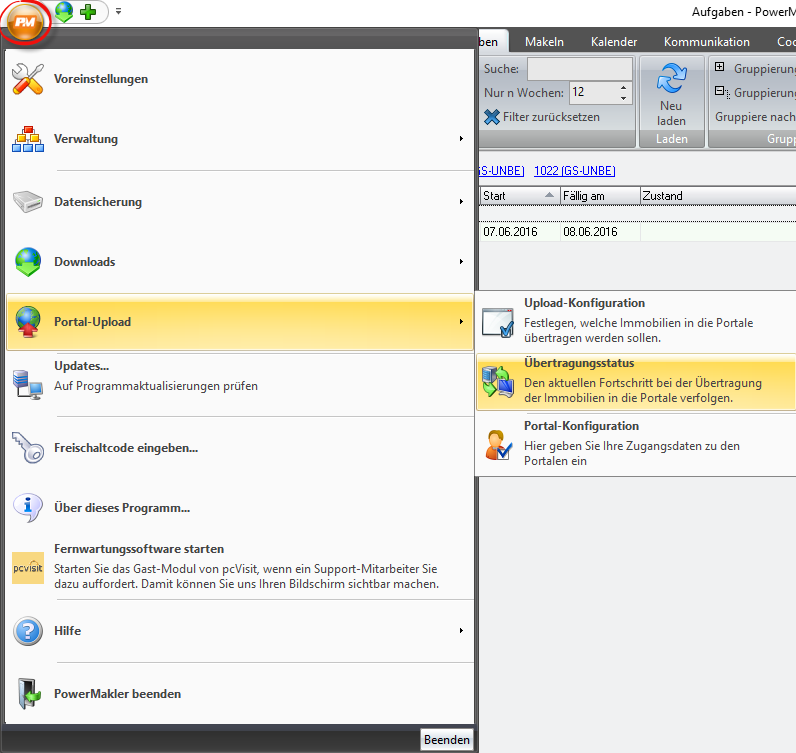This screenshot has width=796, height=753.
Task: Open Upload-Konfiguration submenu item
Action: click(636, 320)
